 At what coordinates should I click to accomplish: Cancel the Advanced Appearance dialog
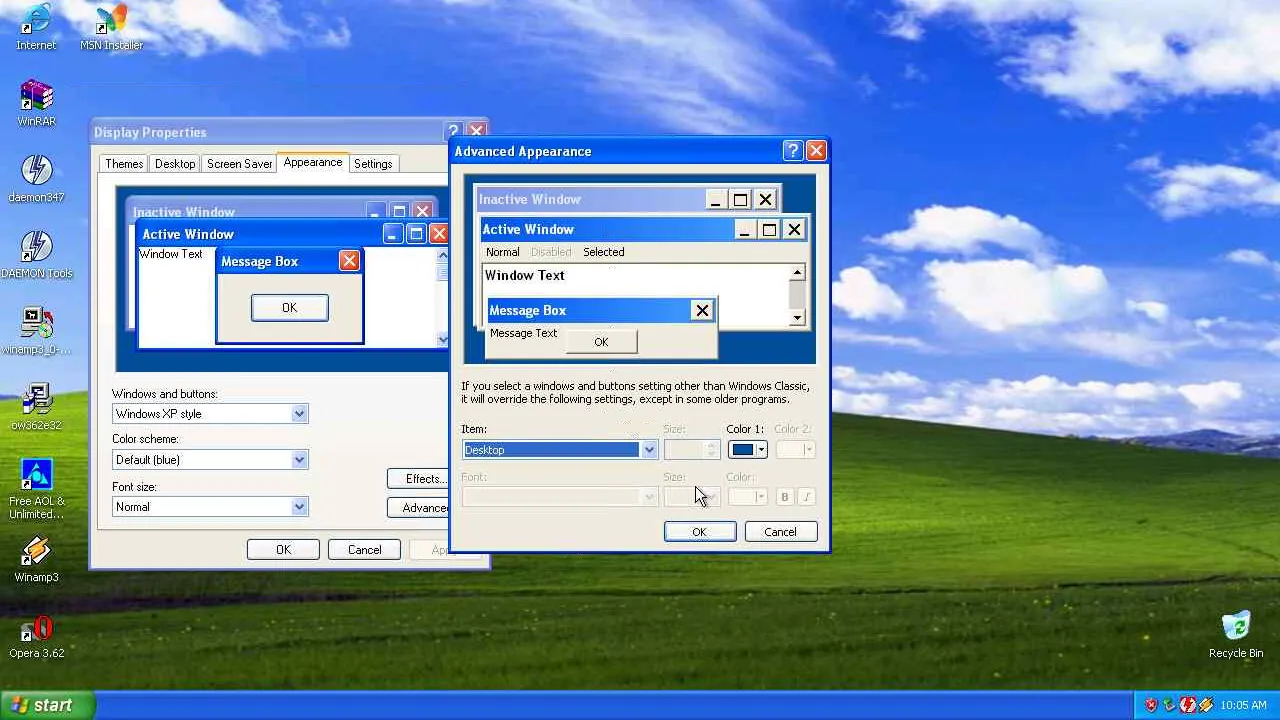[781, 532]
